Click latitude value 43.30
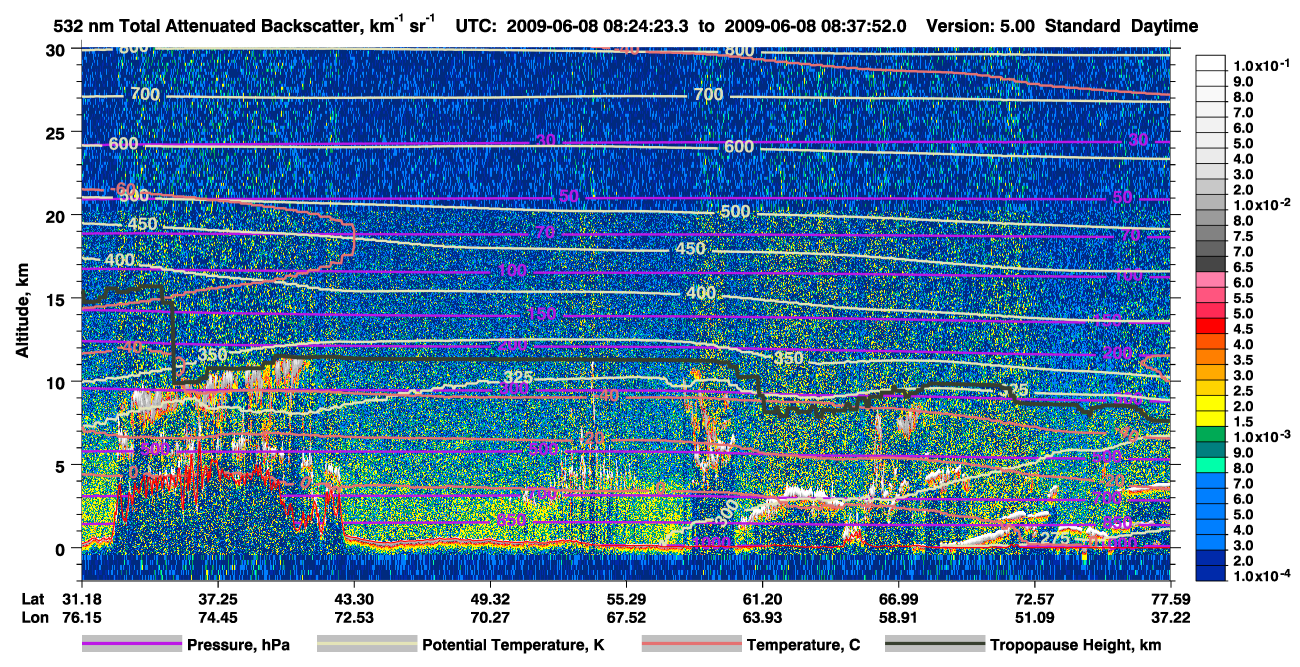This screenshot has width=1300, height=667. coord(353,598)
